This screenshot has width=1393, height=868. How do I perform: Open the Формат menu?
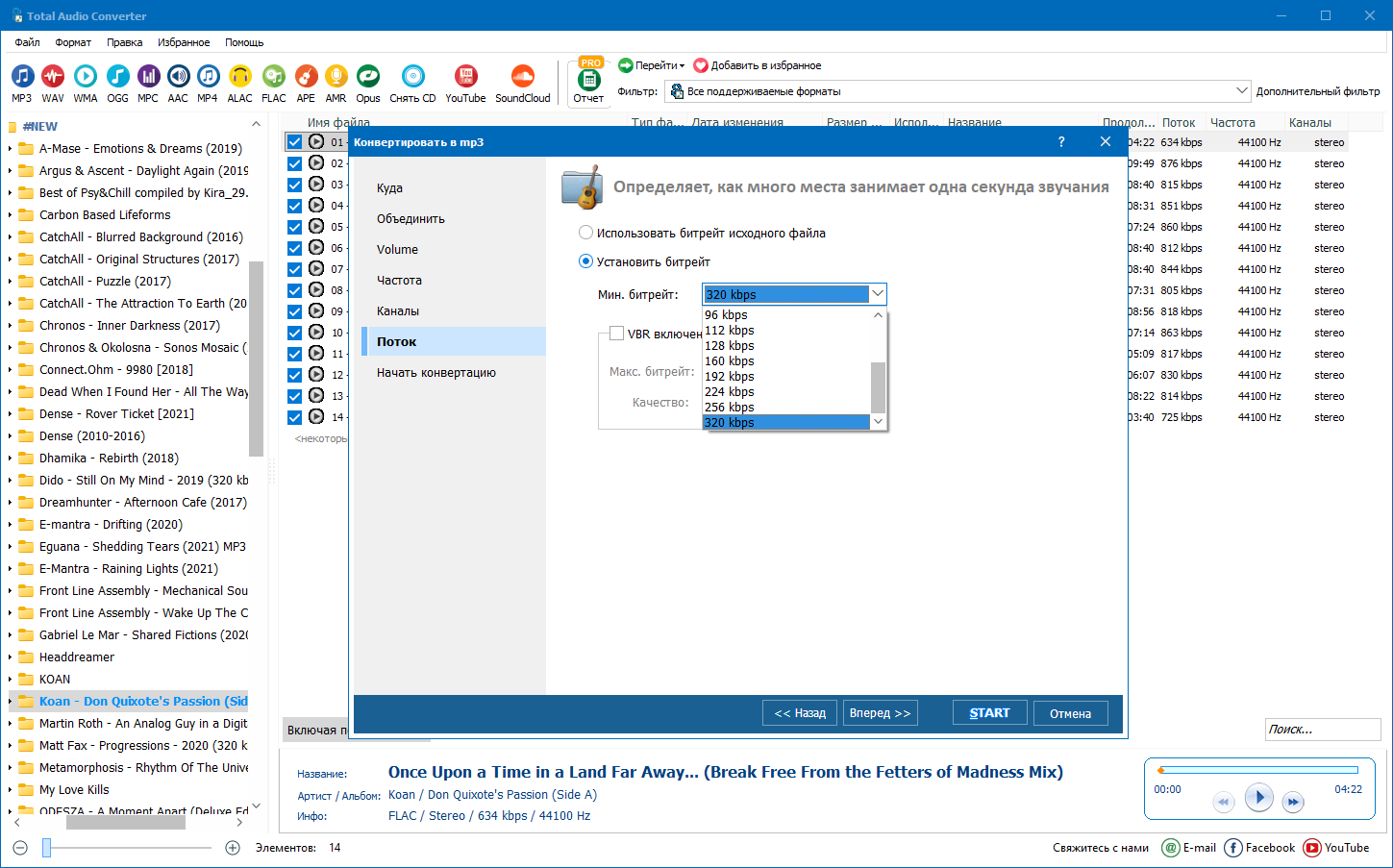coord(73,42)
